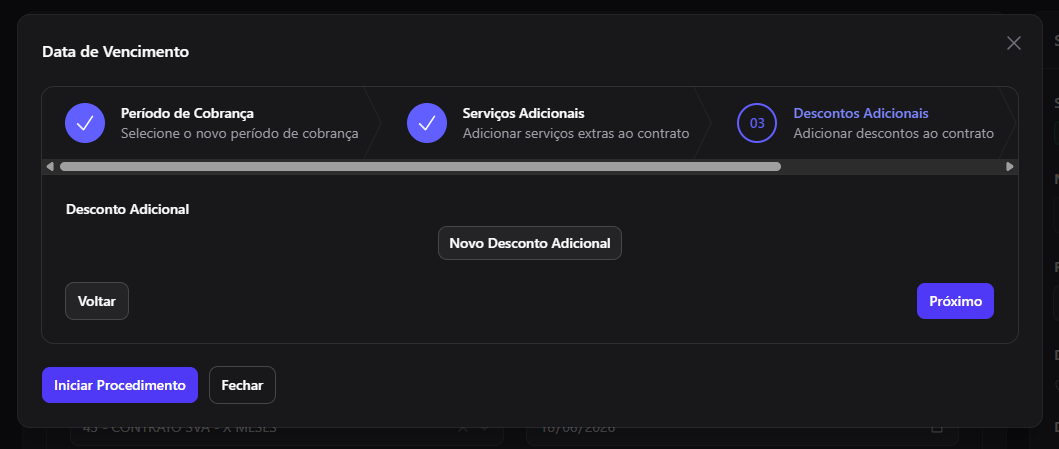Click the Fechar button
The image size is (1059, 449).
242,385
